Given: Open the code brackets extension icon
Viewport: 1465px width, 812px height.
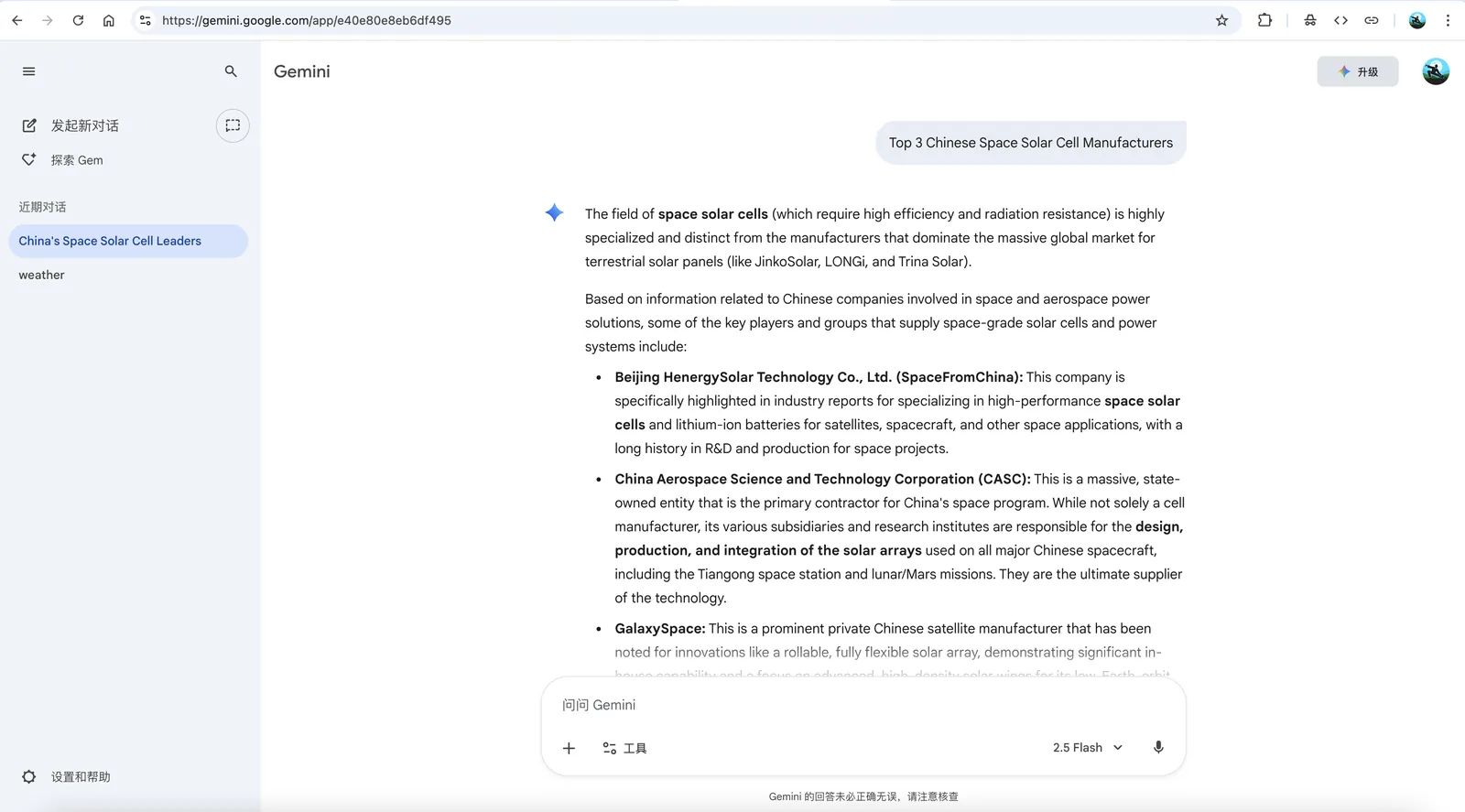Looking at the screenshot, I should 1340,20.
